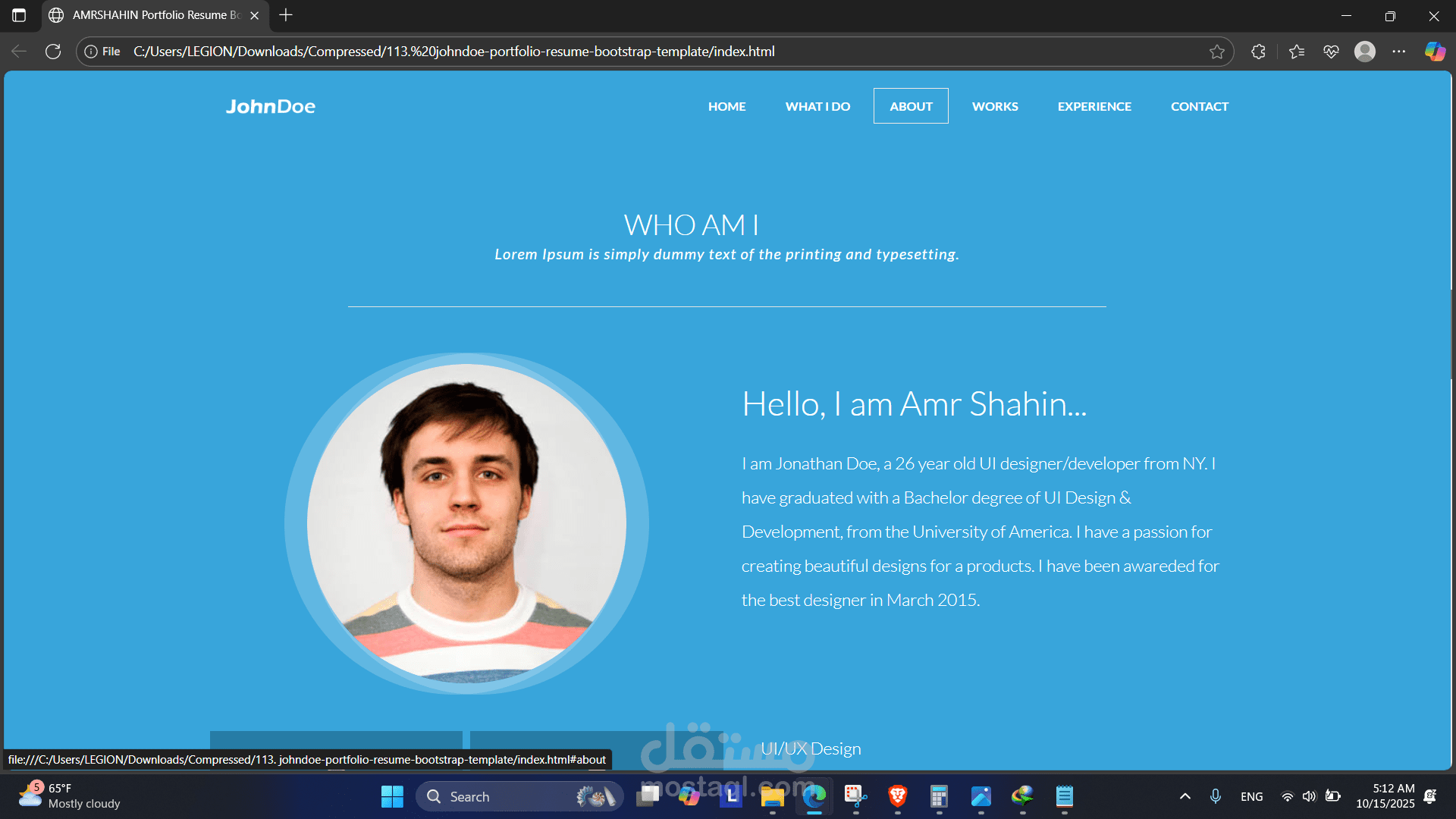The width and height of the screenshot is (1456, 819).
Task: Open the Favorites list icon
Action: pos(1297,52)
